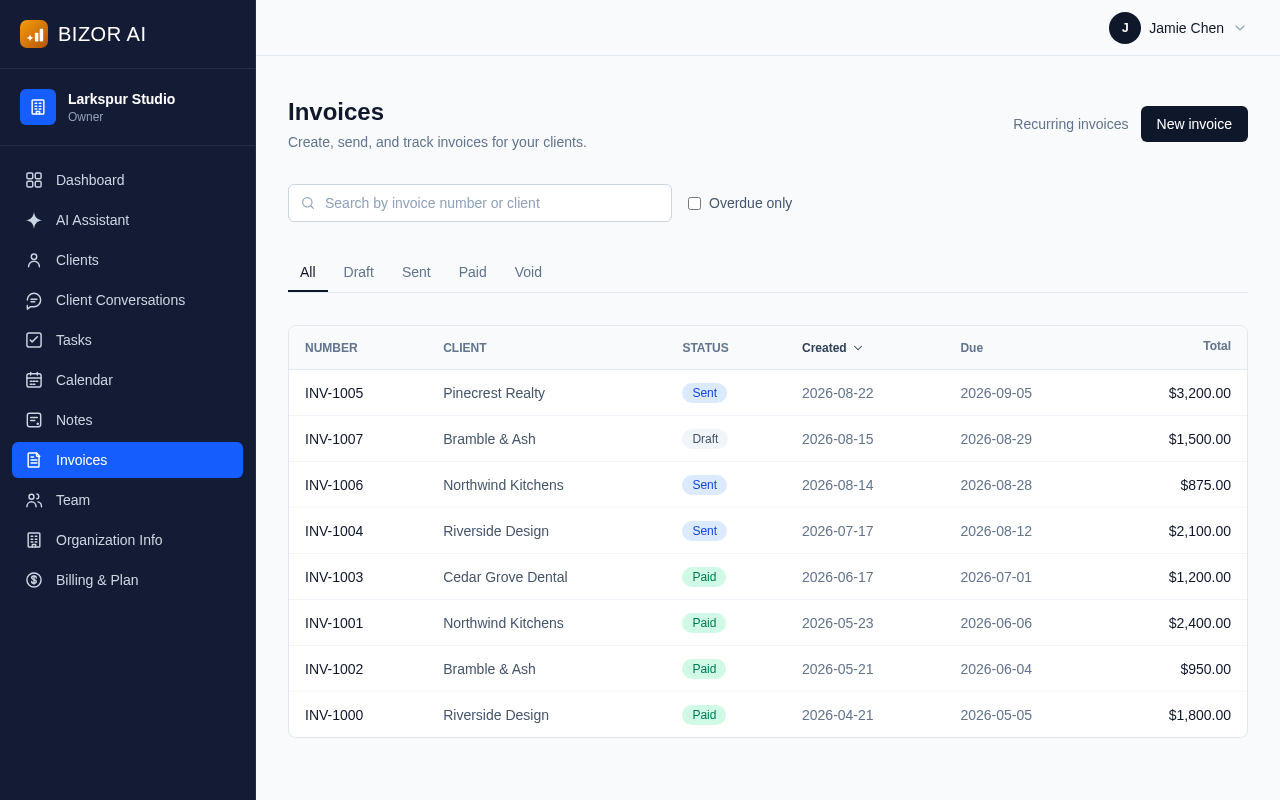Viewport: 1280px width, 800px height.
Task: Click the Invoices document icon
Action: [x=34, y=460]
